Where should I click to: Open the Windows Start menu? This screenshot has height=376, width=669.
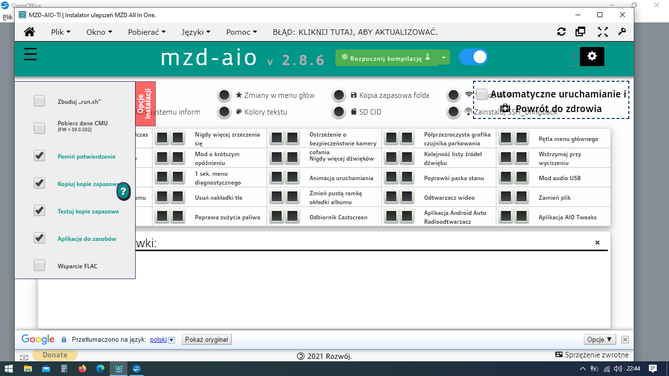click(9, 369)
